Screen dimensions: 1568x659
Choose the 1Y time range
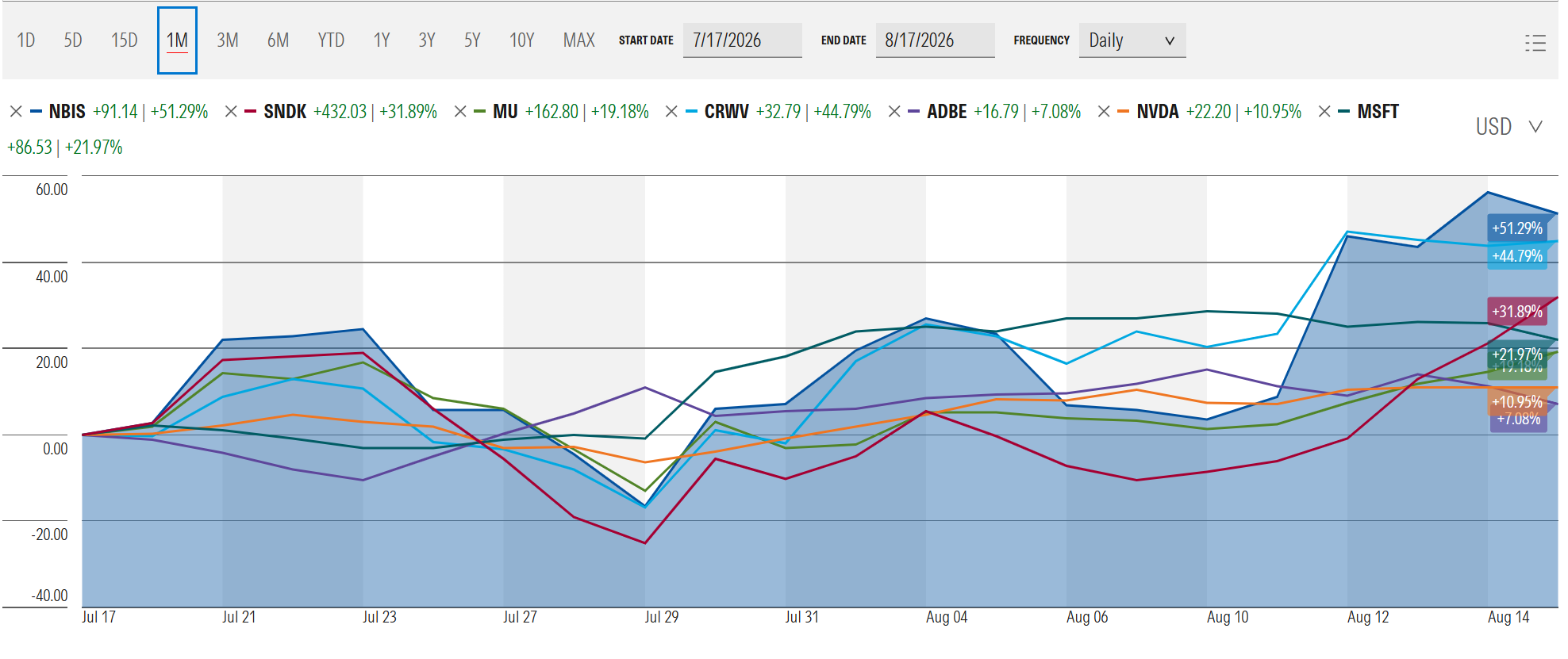382,40
